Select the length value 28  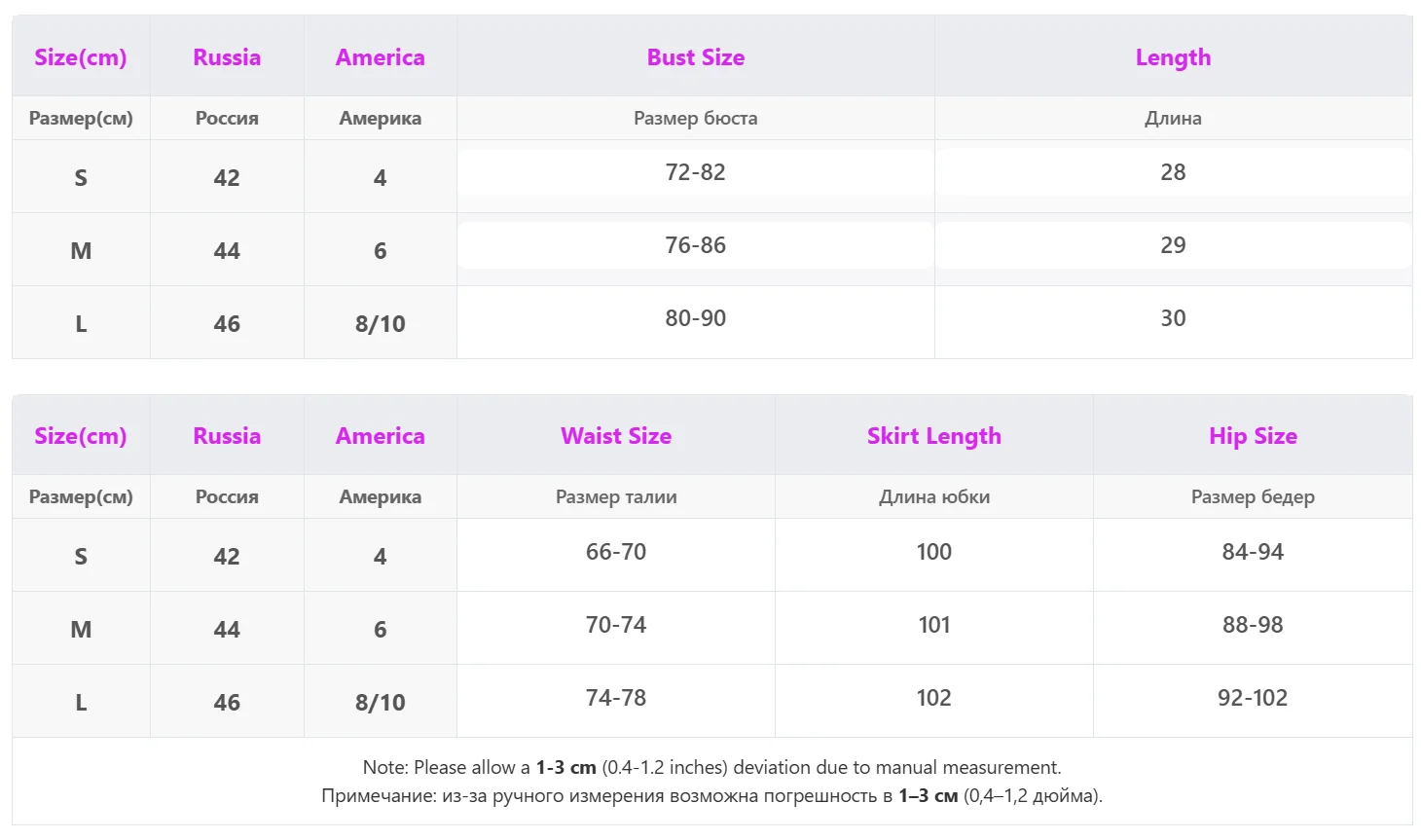point(1173,172)
